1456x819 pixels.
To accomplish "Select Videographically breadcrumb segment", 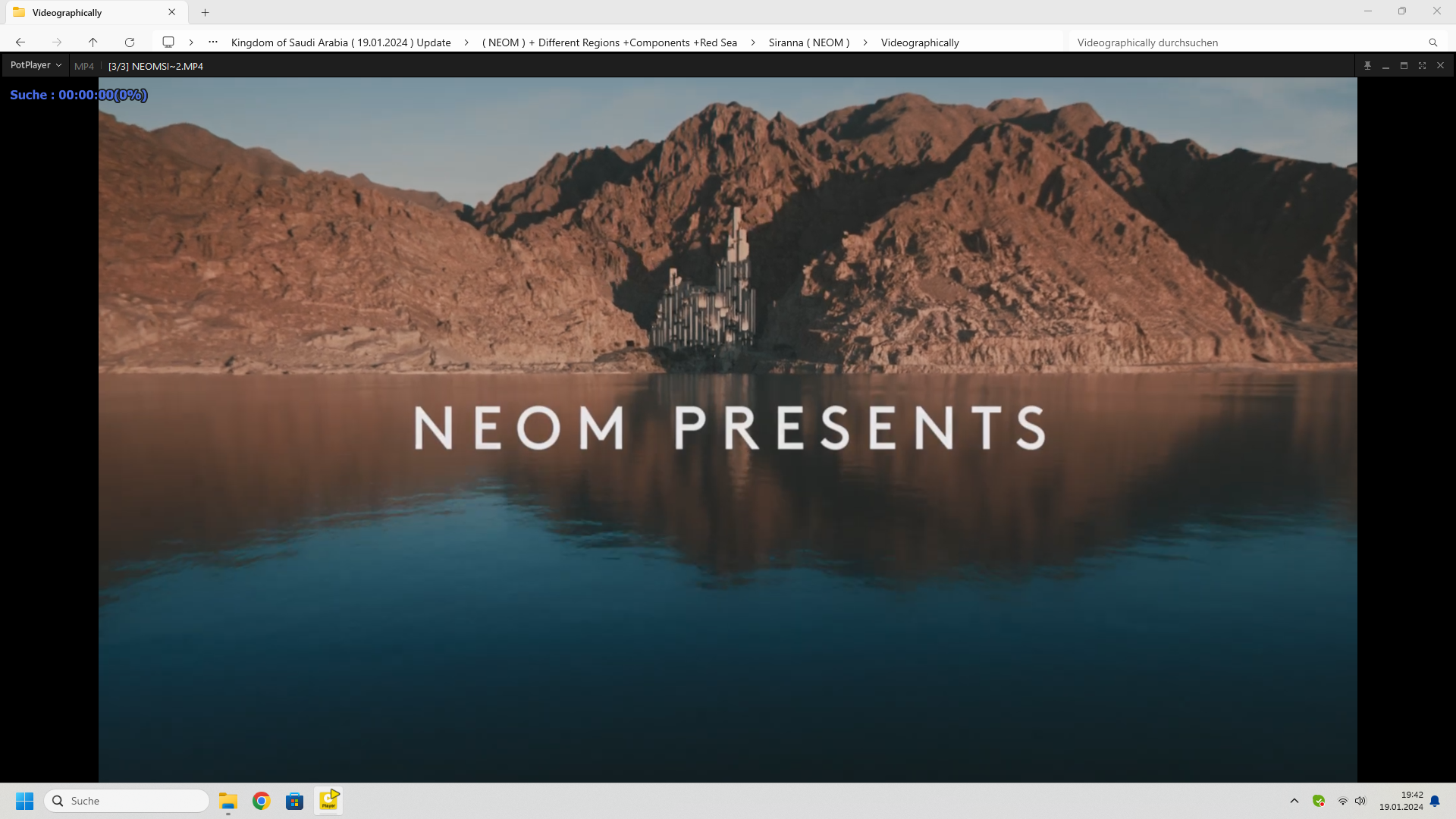I will (x=920, y=43).
